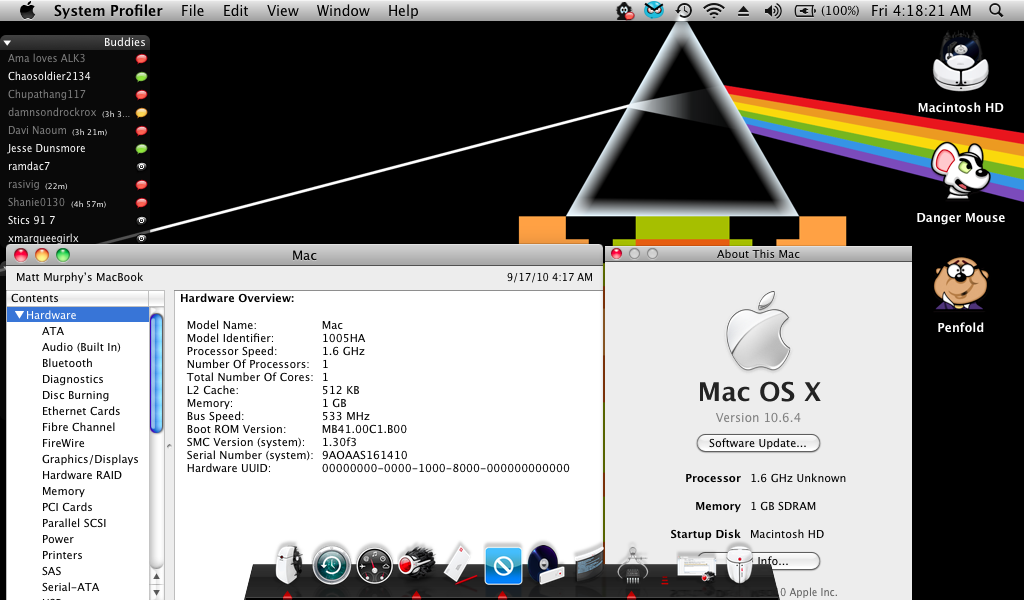Select PCI Cards in Contents list
Image resolution: width=1024 pixels, height=600 pixels.
[67, 507]
